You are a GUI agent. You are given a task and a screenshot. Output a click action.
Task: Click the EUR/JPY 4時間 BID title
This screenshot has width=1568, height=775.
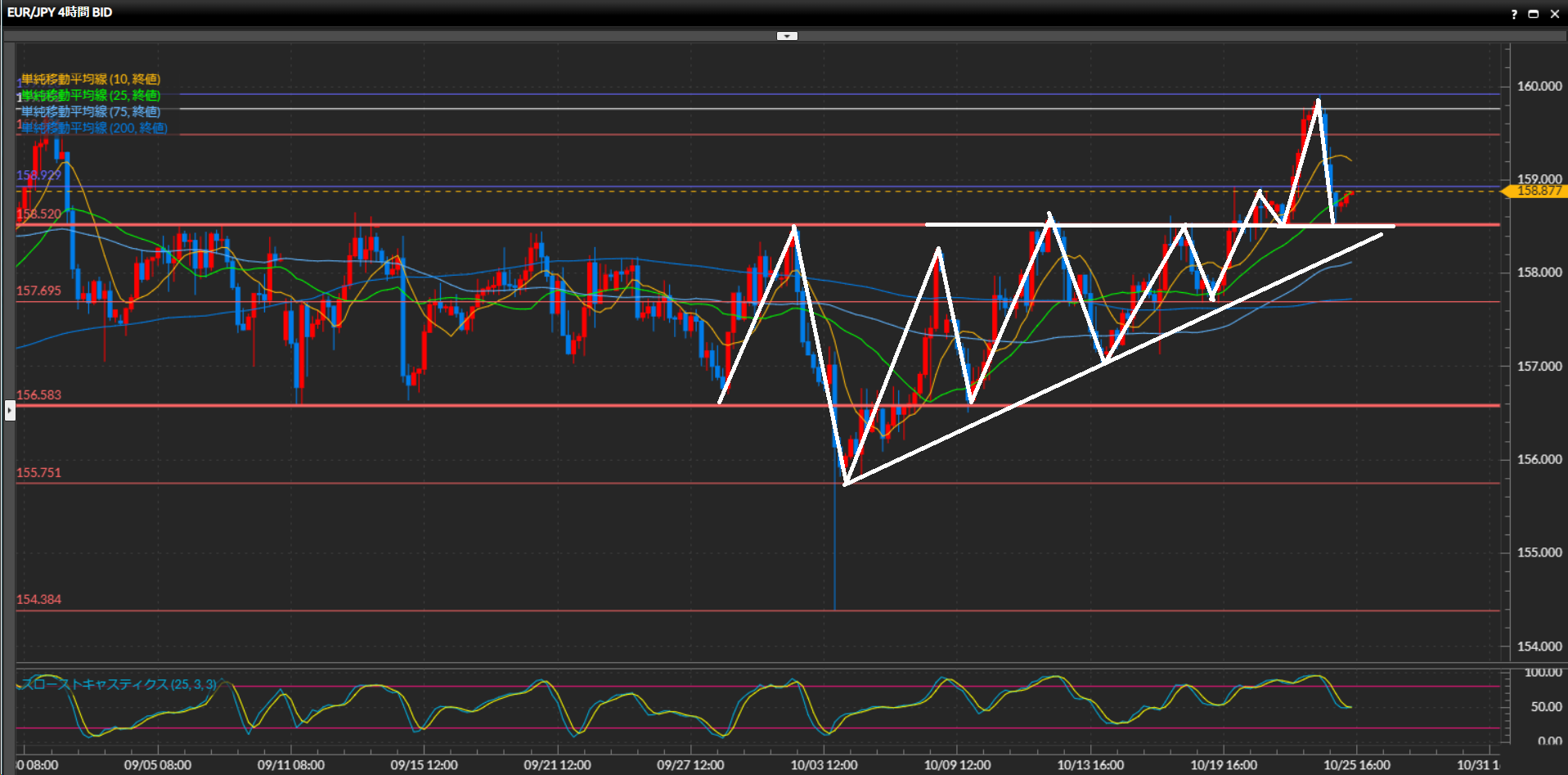pos(60,12)
